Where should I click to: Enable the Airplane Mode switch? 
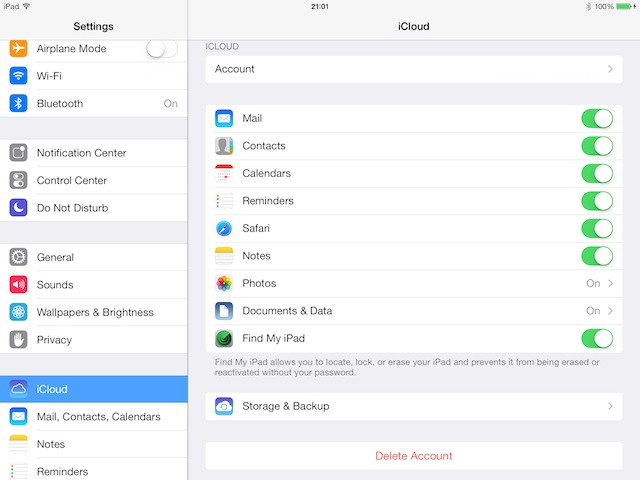162,49
